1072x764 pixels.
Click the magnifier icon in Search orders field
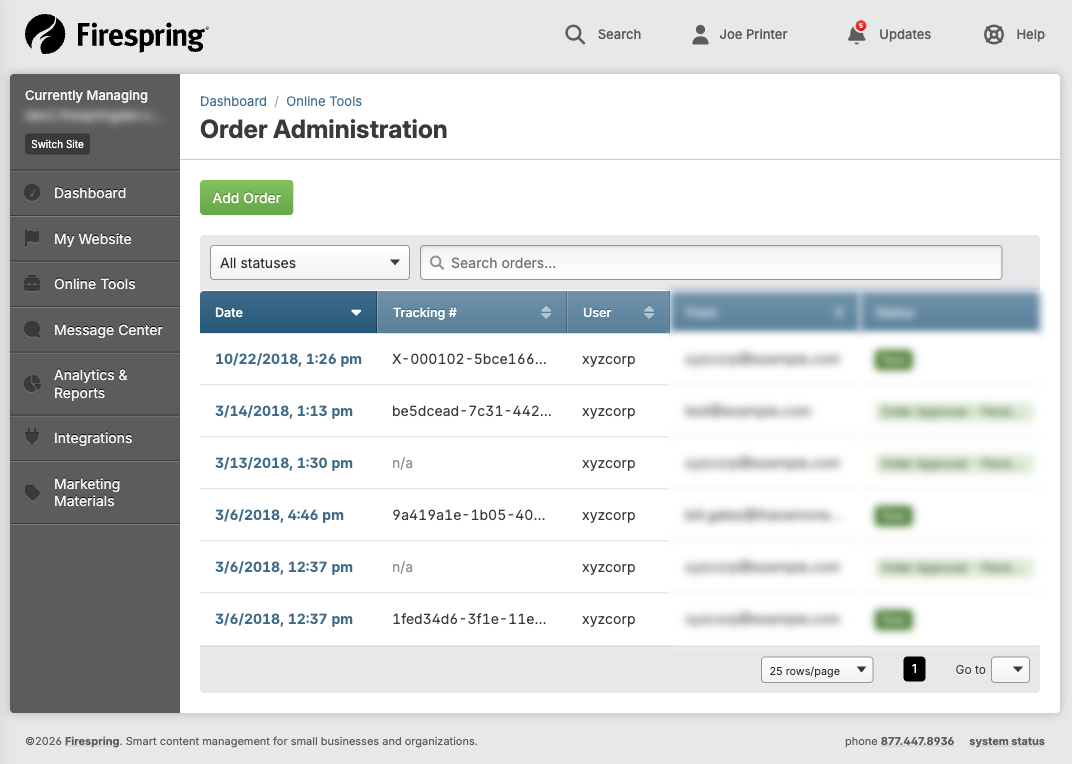pos(437,263)
